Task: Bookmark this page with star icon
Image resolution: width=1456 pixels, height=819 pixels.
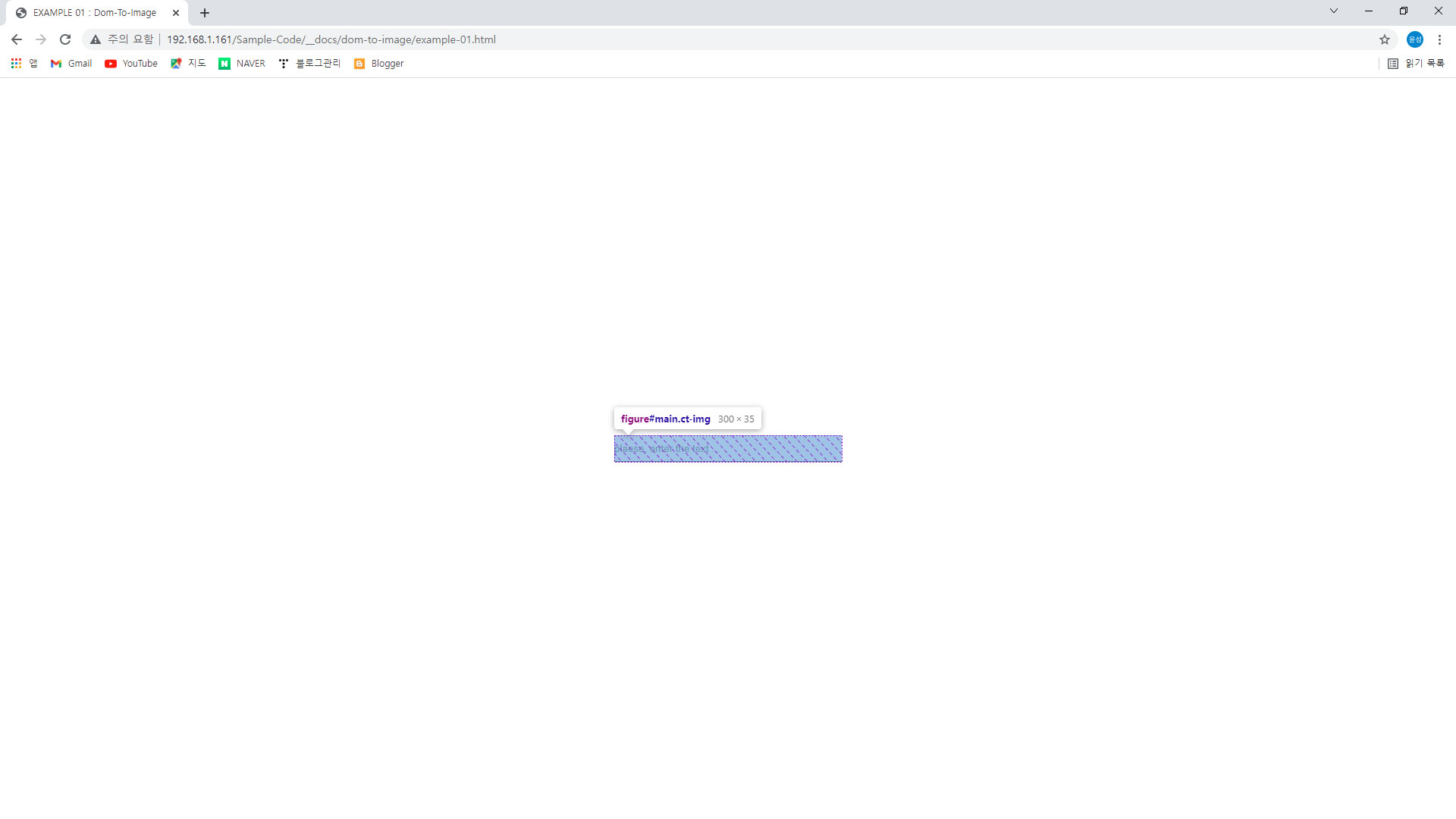Action: coord(1385,39)
